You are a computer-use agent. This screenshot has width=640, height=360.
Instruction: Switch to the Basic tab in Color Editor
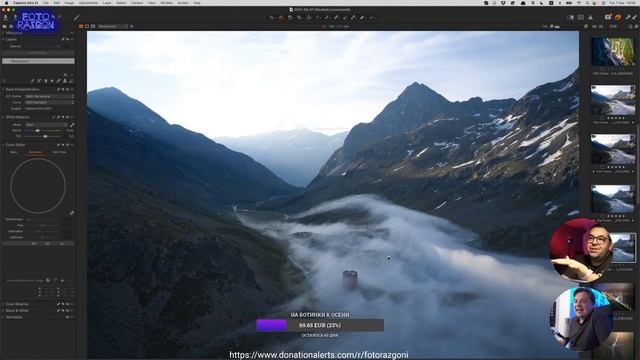pos(13,152)
